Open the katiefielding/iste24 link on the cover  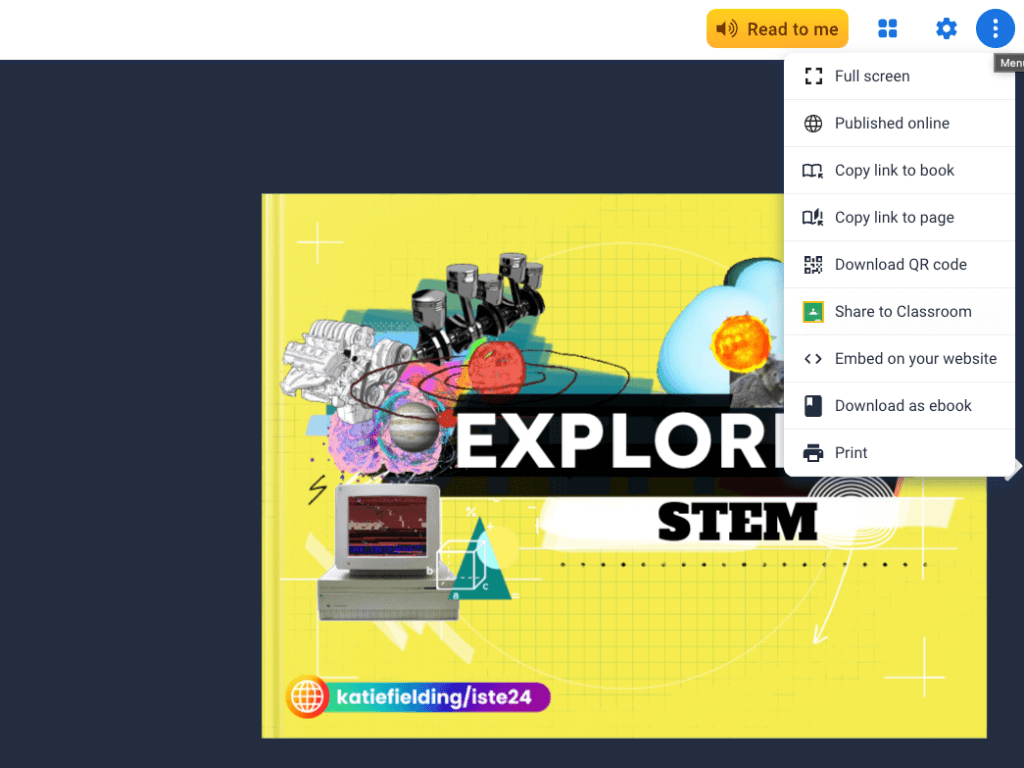point(418,697)
